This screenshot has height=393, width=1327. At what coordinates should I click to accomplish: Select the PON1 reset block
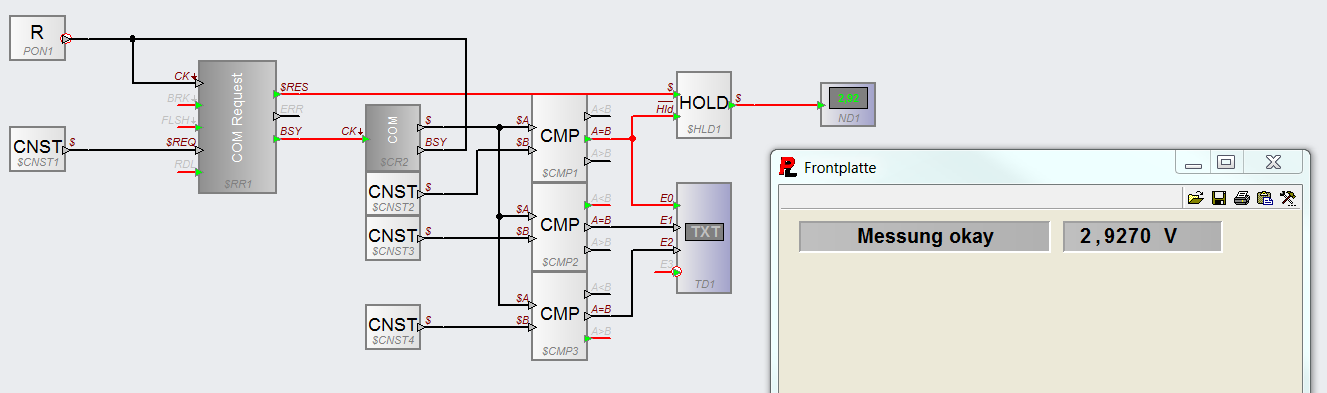click(37, 38)
